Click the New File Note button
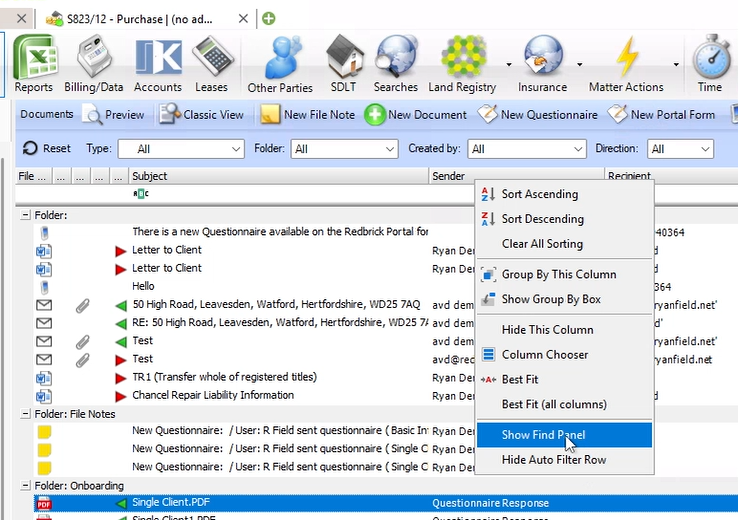 point(308,115)
